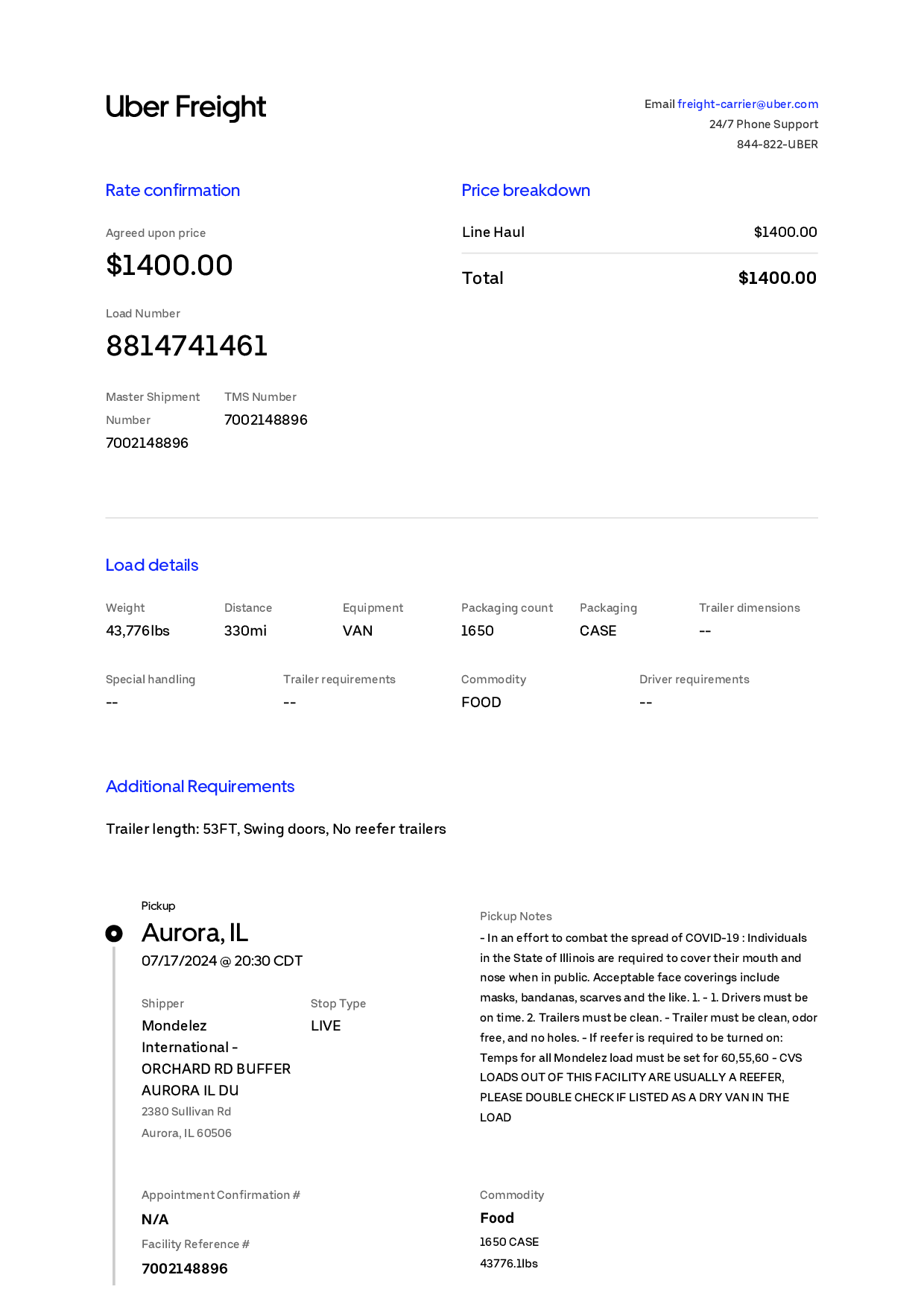Viewport: 924px width, 1307px height.
Task: Click the pickup stop circle marker
Action: coord(114,934)
